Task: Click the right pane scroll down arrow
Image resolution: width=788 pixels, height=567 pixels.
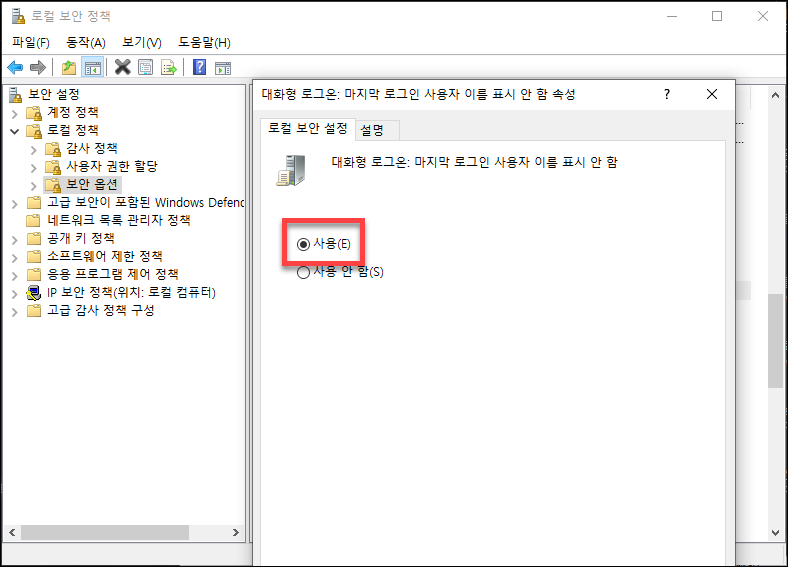Action: click(775, 533)
